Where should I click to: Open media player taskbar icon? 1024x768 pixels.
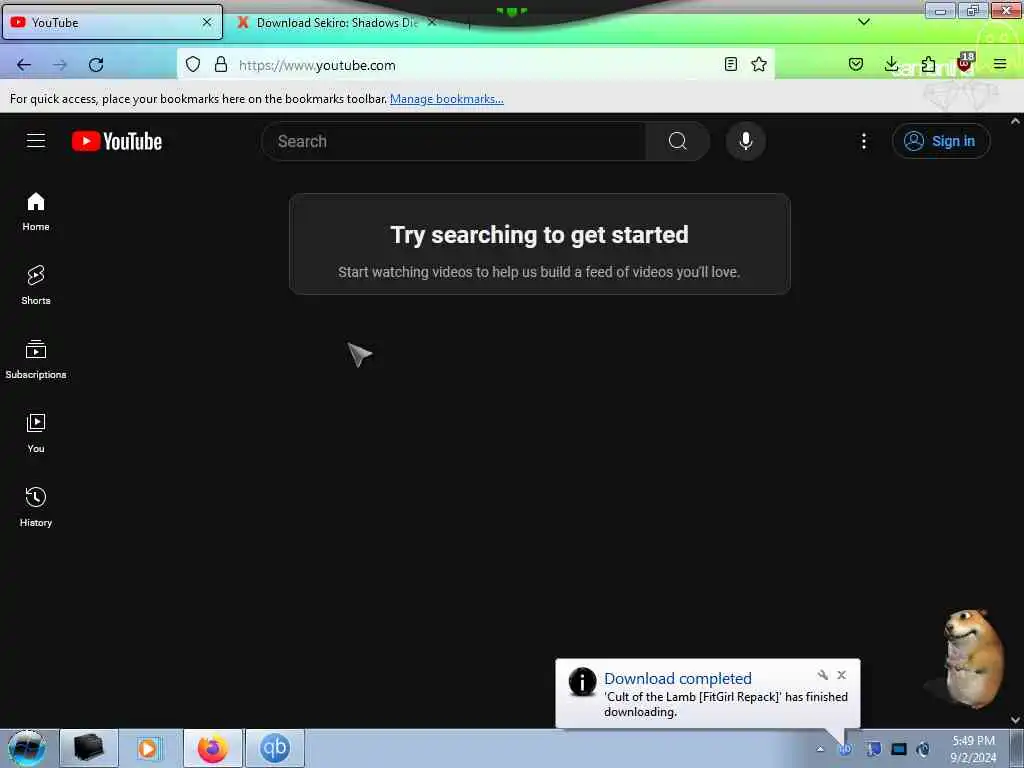pos(148,748)
